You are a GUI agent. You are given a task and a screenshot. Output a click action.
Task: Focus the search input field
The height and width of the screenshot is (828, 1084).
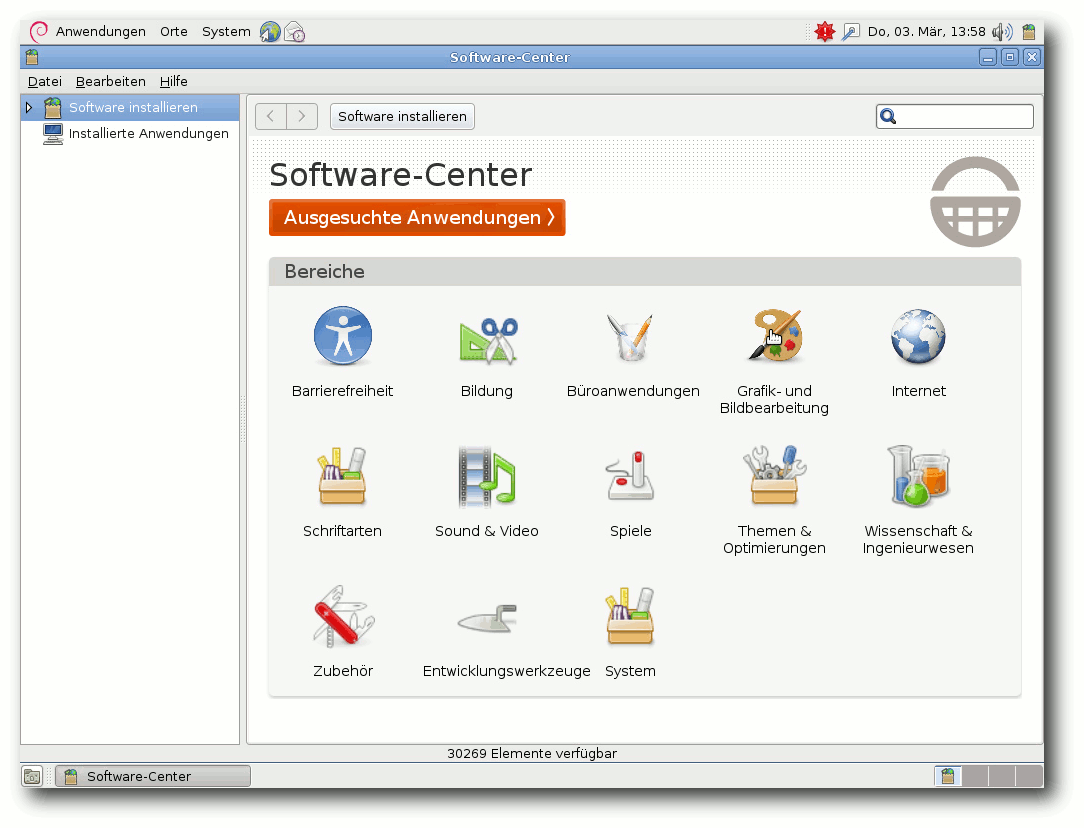click(x=955, y=117)
